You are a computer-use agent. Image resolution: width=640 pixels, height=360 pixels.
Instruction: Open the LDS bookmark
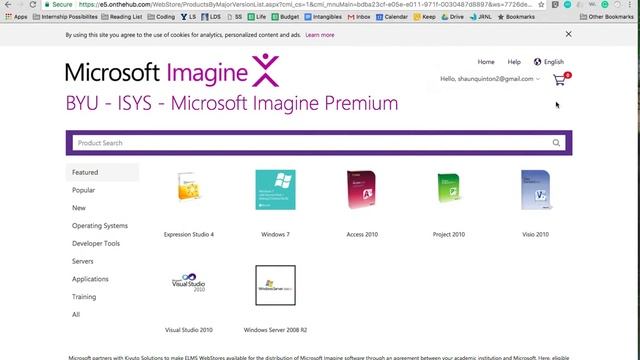211,17
